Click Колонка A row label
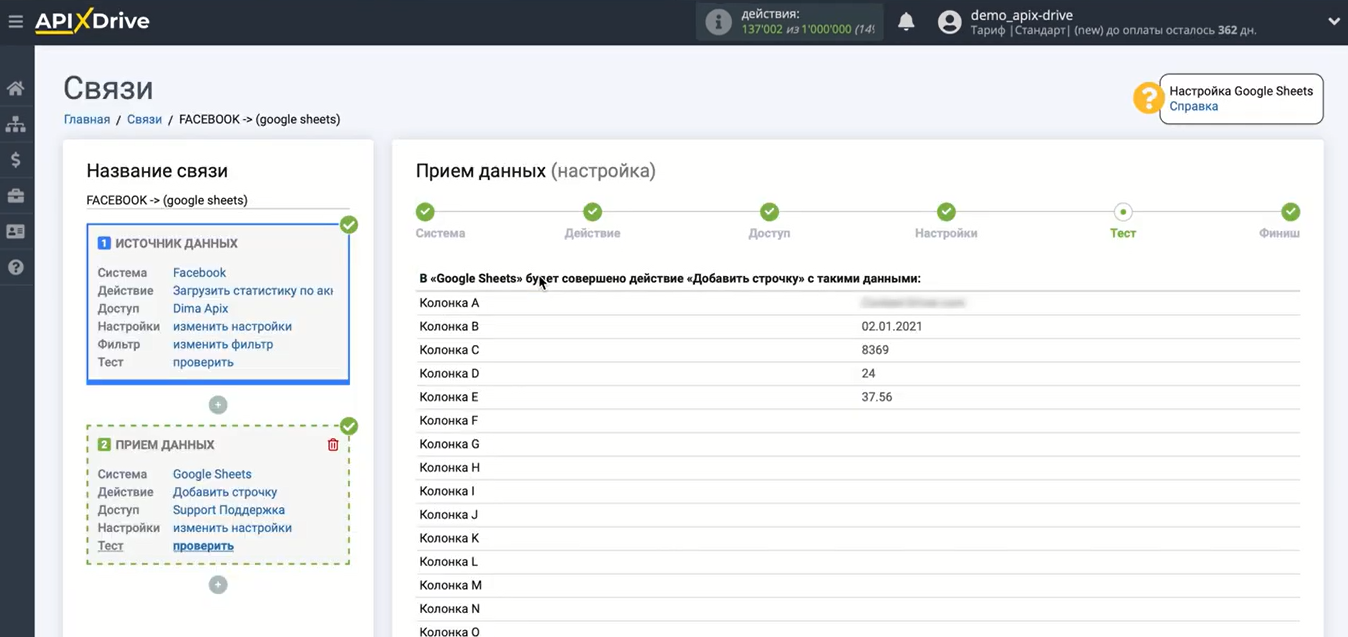The height and width of the screenshot is (637, 1348). coord(449,303)
